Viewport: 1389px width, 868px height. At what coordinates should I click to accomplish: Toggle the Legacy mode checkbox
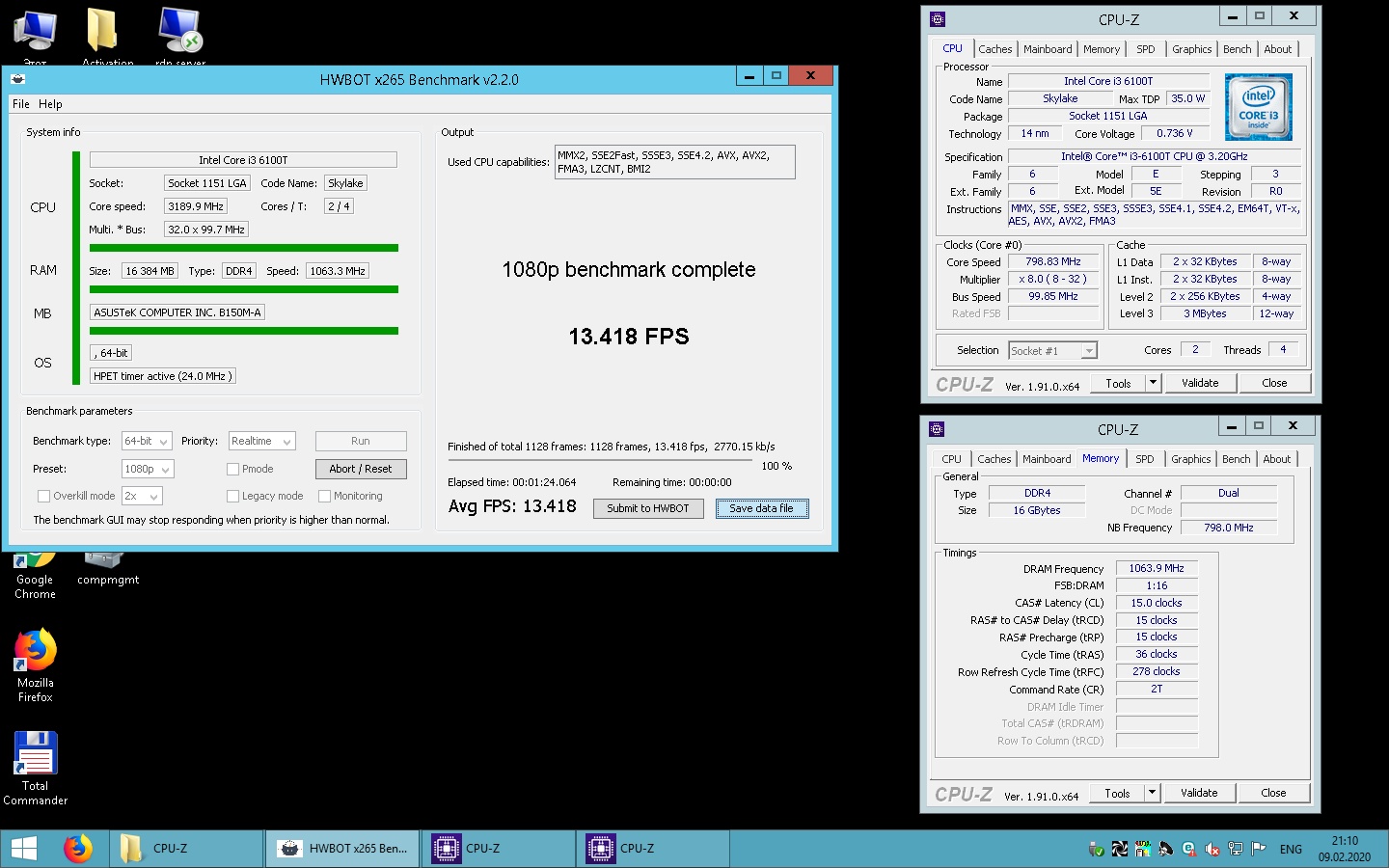click(x=232, y=496)
